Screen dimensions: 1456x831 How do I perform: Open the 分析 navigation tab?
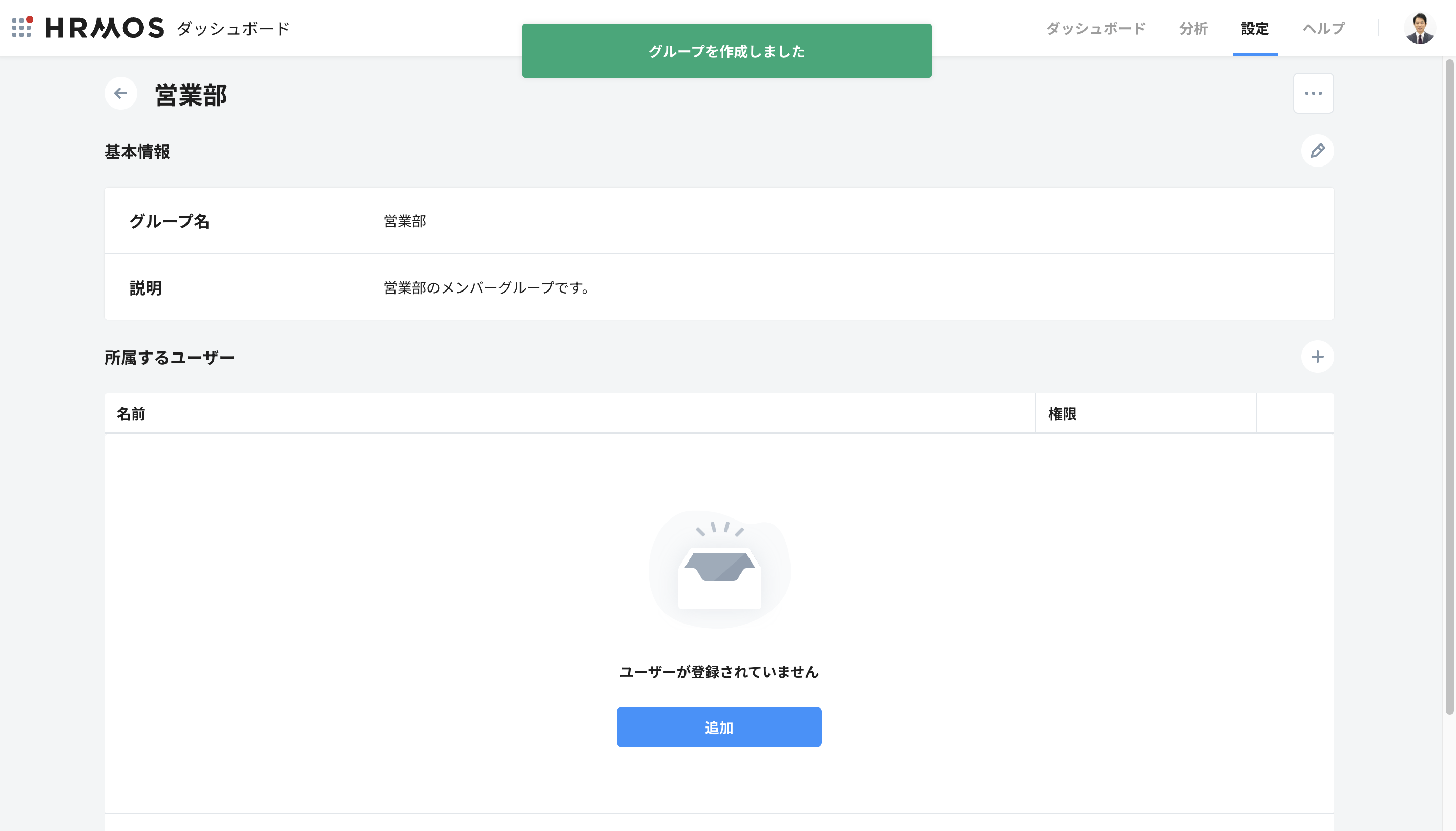(x=1193, y=28)
